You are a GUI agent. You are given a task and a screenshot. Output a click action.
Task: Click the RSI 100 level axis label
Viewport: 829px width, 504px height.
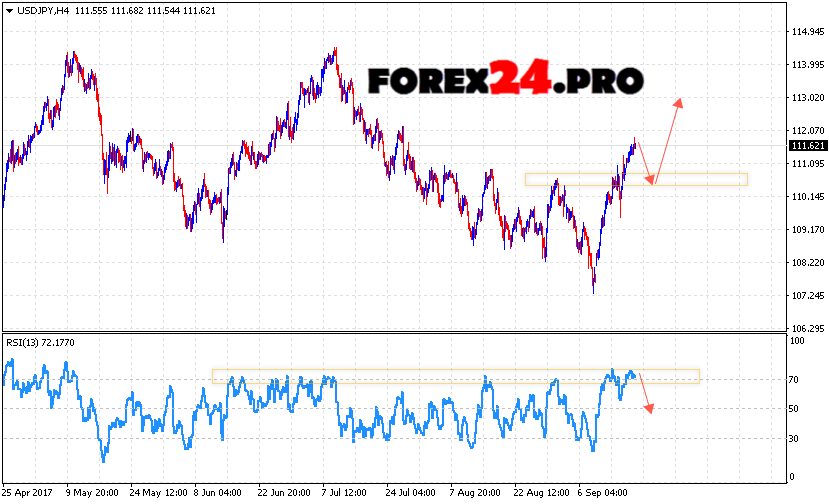798,342
